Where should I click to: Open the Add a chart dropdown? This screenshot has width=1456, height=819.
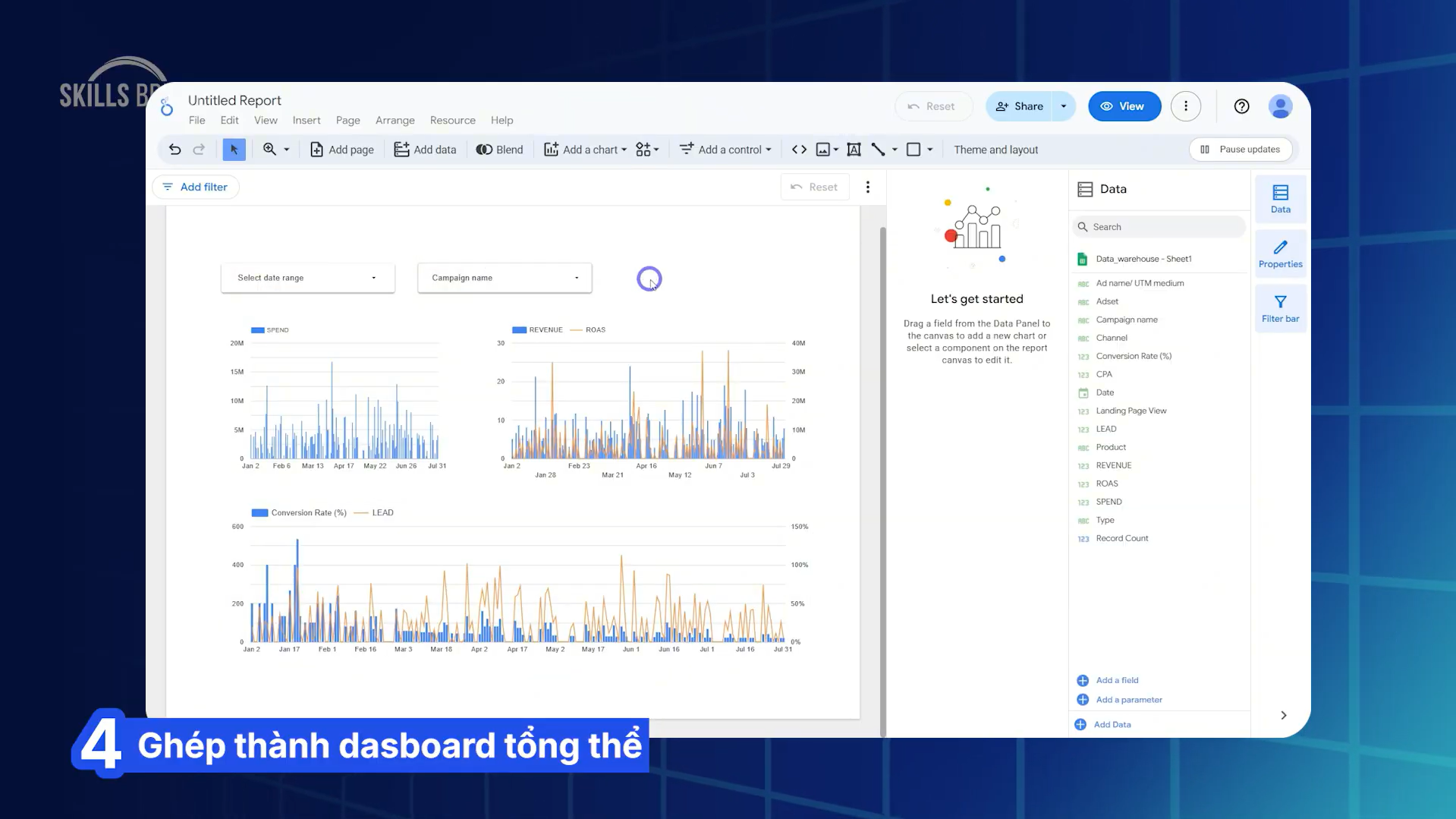tap(586, 150)
